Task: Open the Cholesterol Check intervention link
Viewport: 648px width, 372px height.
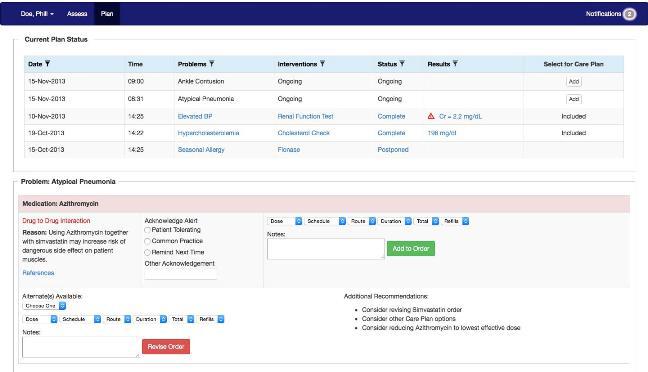Action: pos(304,133)
